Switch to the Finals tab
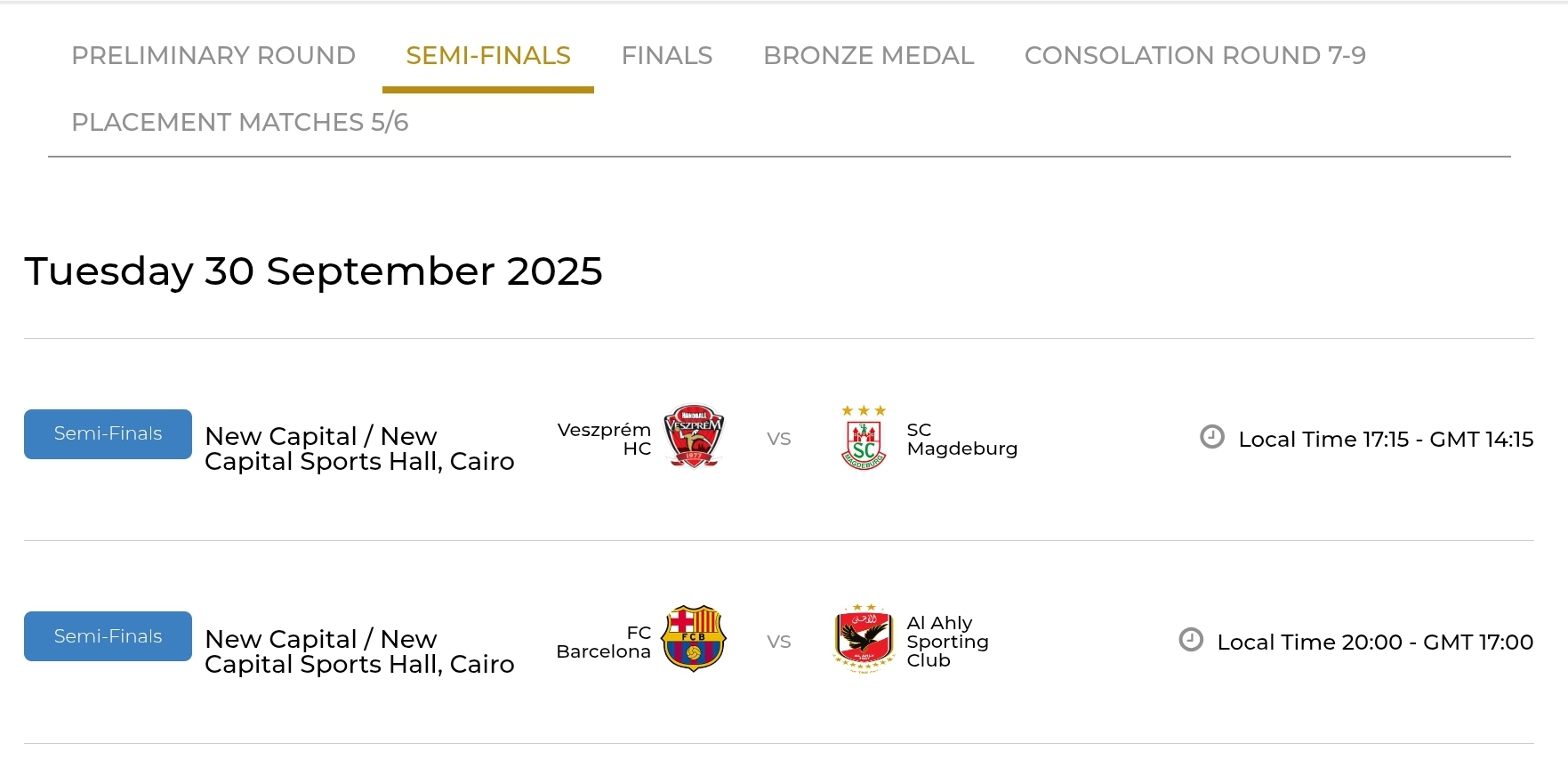Viewport: 1568px width, 768px height. [x=667, y=55]
